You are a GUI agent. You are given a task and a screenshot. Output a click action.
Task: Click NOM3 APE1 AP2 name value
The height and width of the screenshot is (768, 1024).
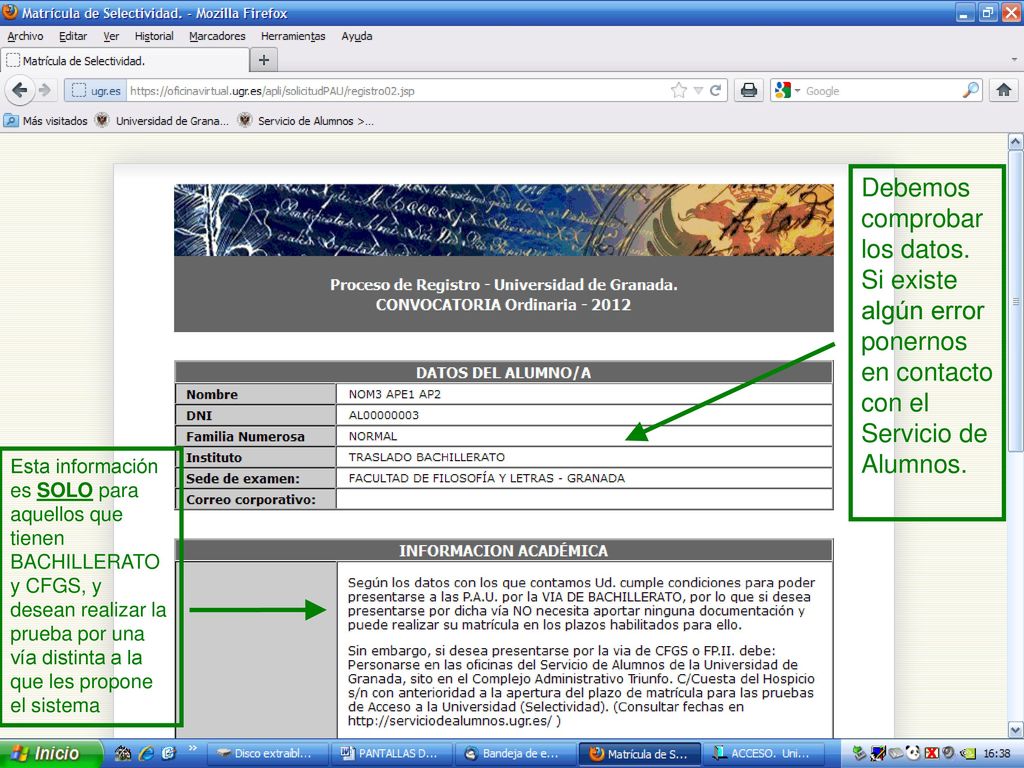(394, 394)
